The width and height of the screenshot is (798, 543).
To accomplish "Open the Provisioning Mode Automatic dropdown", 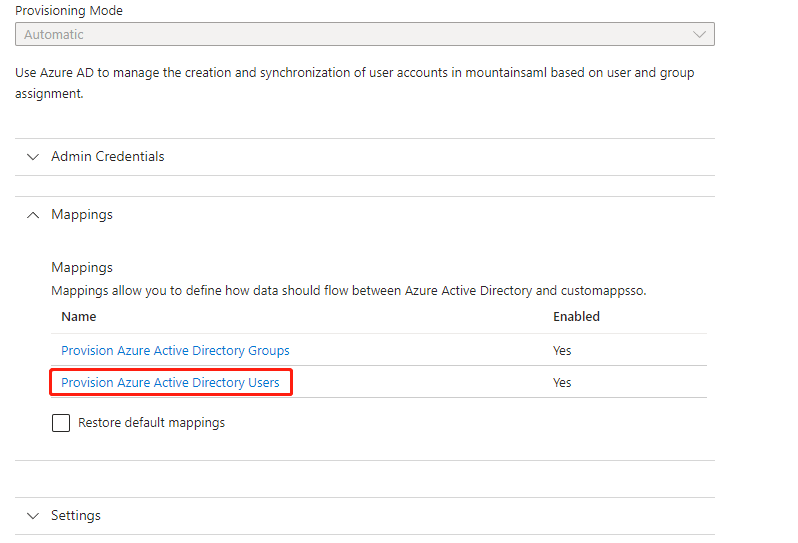I will tap(364, 34).
